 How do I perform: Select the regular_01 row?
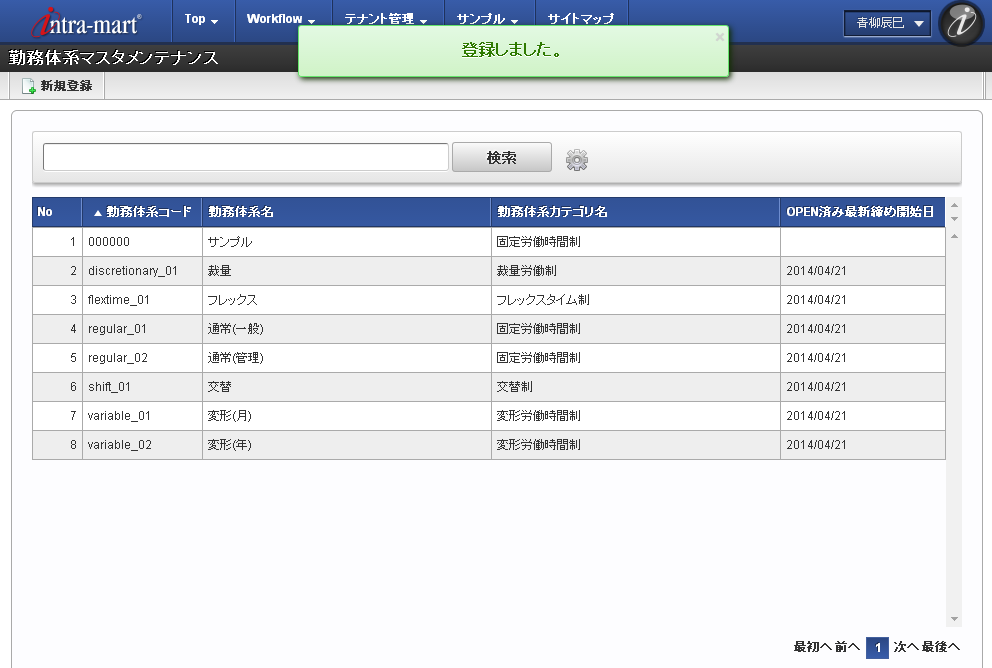click(x=488, y=329)
